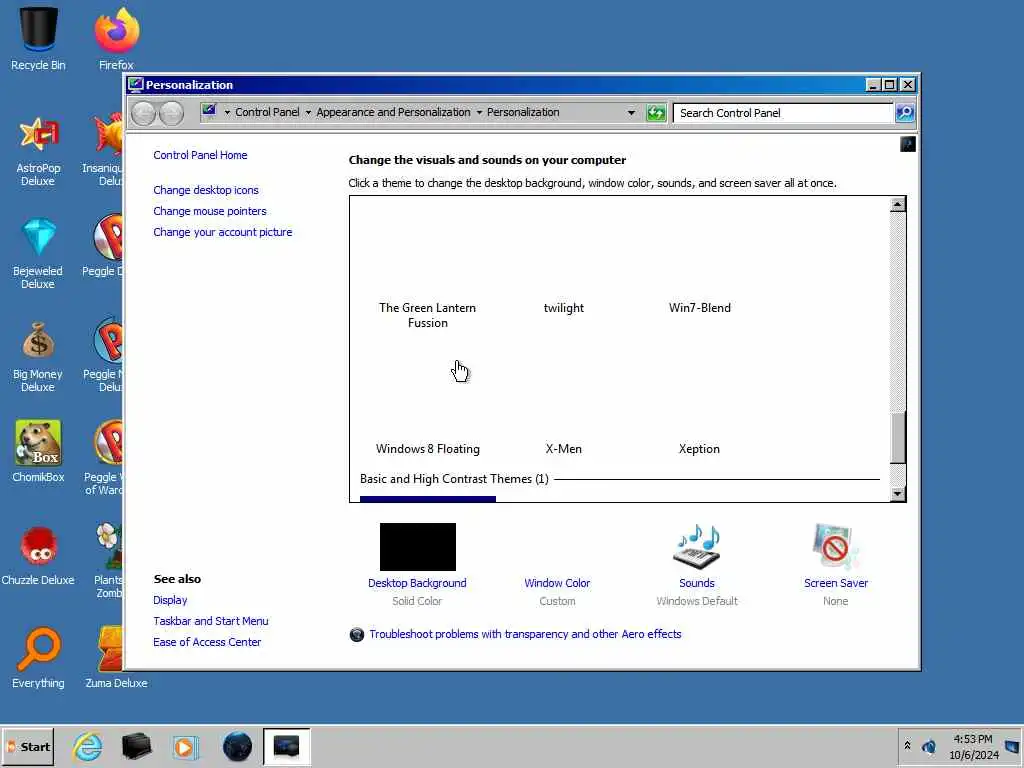Open Big Money Deluxe desktop icon
The image size is (1024, 768).
click(38, 357)
